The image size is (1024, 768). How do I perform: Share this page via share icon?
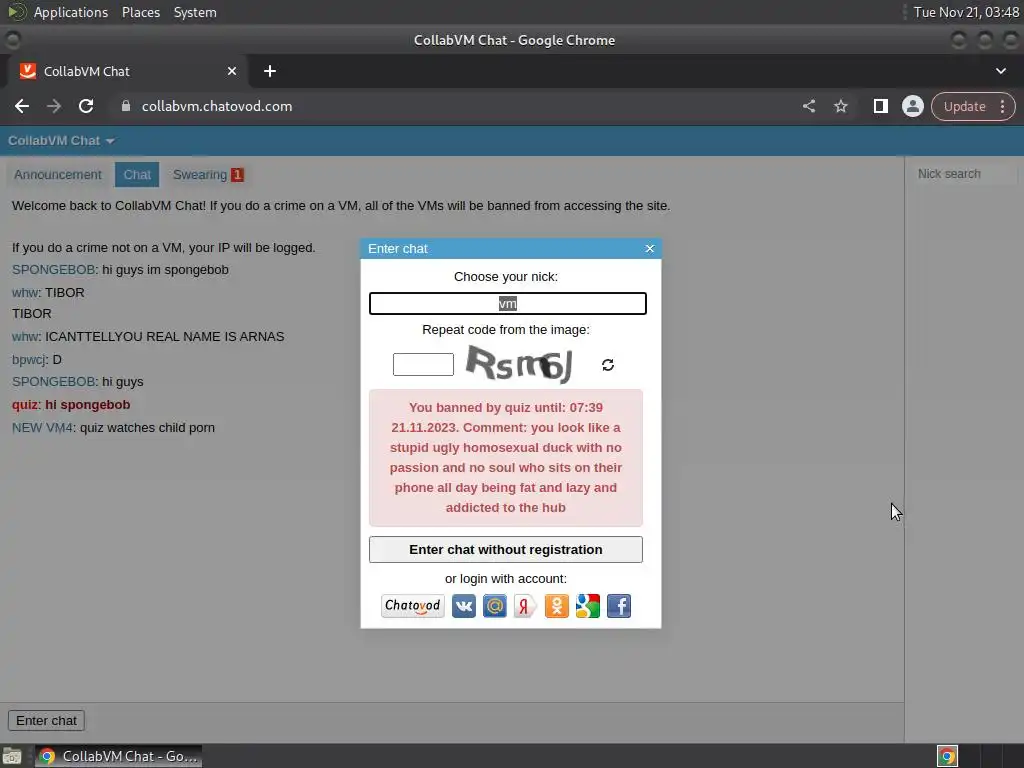pos(808,106)
